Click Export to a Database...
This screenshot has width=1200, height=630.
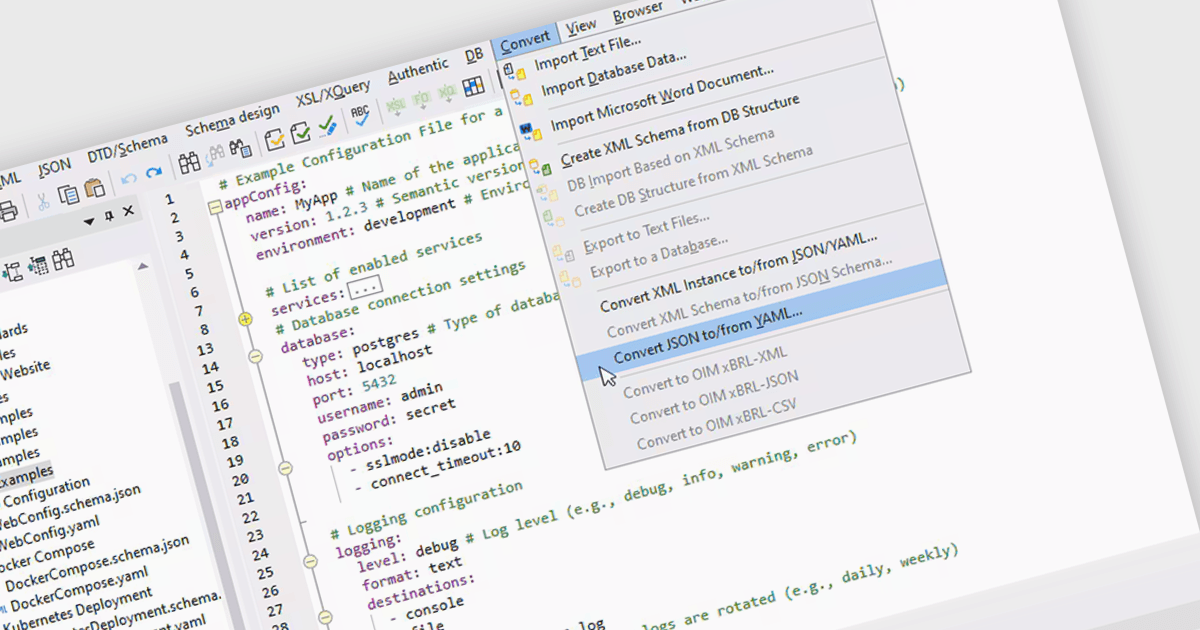(658, 257)
